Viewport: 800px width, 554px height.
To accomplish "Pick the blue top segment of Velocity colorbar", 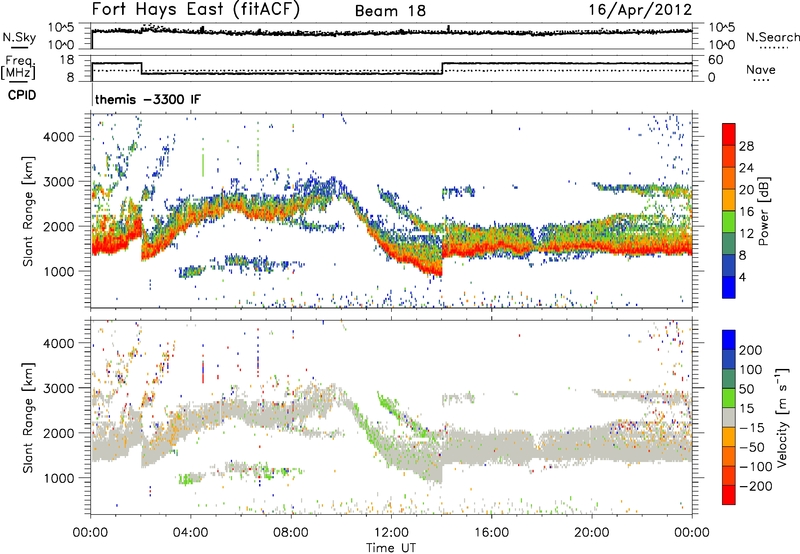I will (x=729, y=340).
